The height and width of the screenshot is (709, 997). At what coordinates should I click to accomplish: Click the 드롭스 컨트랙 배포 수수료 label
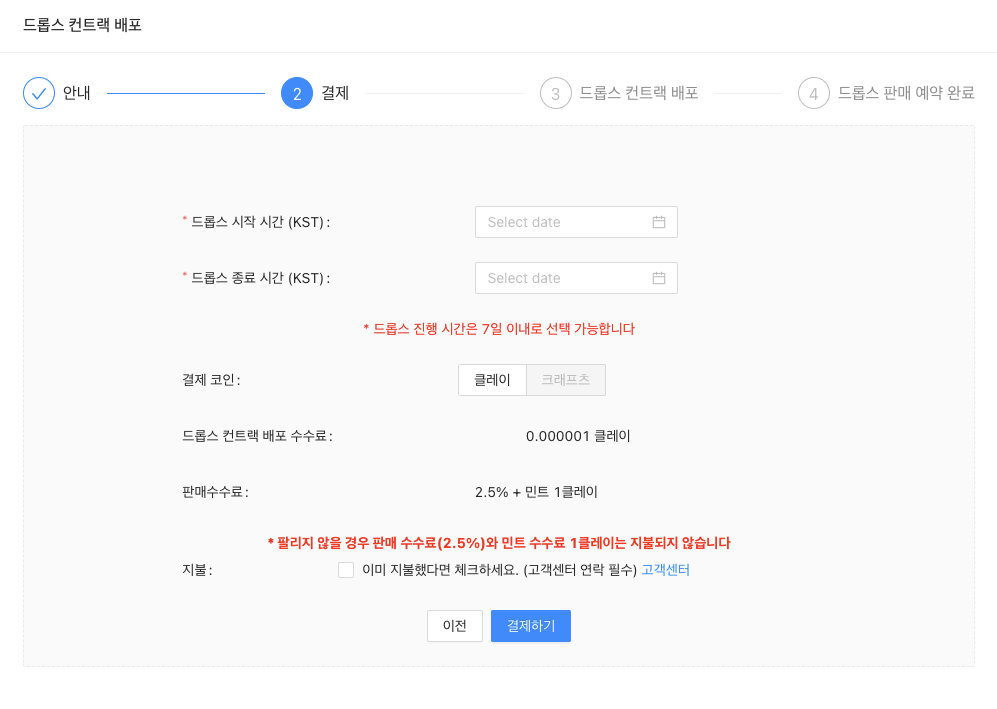pos(257,436)
